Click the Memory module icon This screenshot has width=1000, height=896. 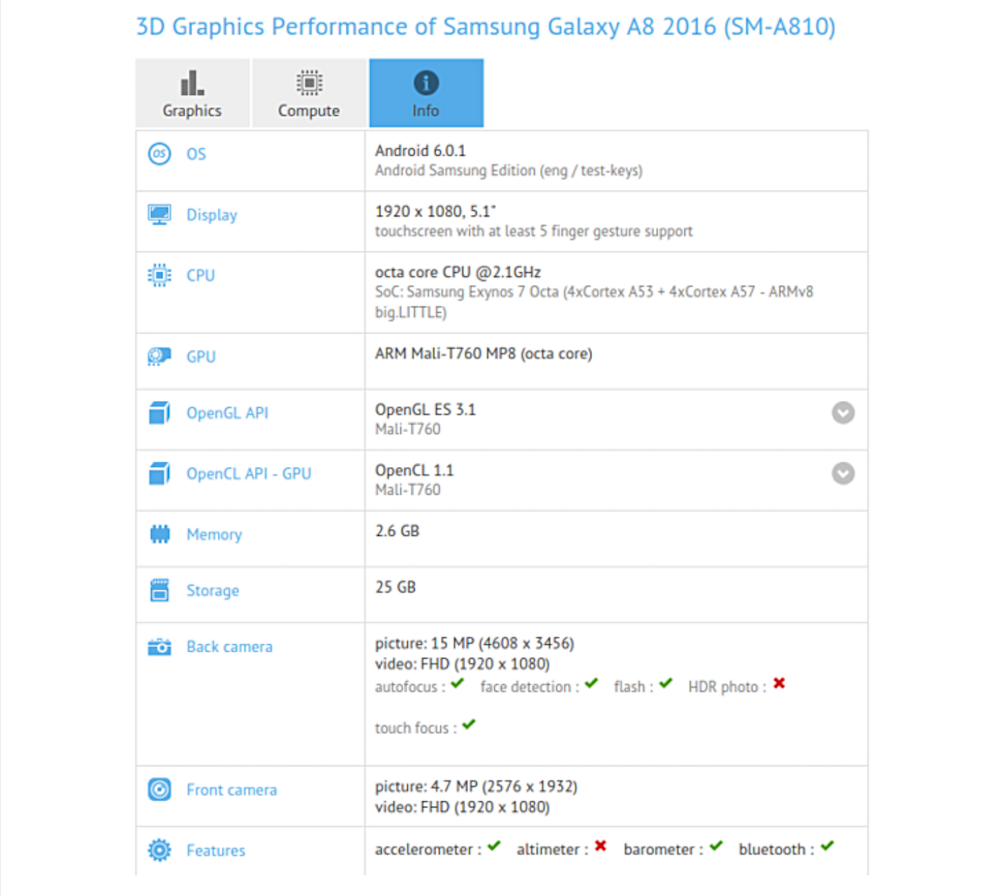pyautogui.click(x=159, y=534)
